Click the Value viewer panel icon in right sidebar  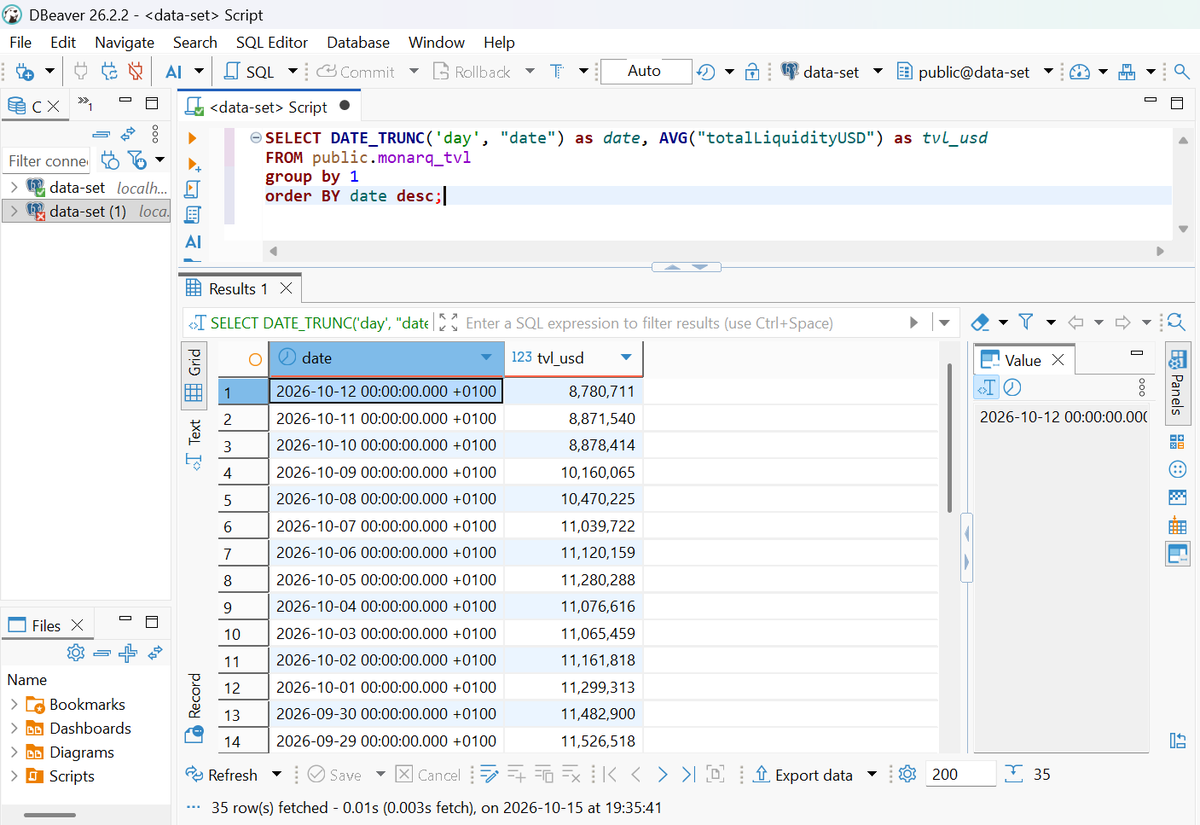point(1177,553)
